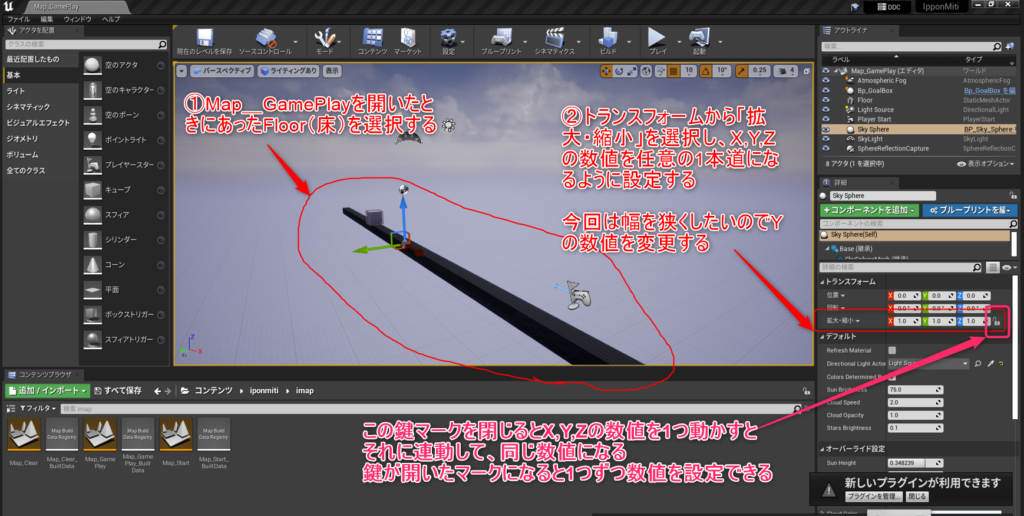Select the ライト (Lights) category tab
The width and height of the screenshot is (1024, 516).
16,90
